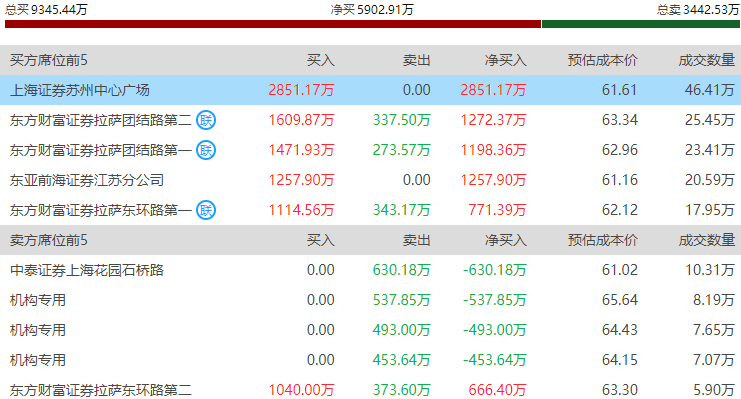Click estimated cost 63.34

click(620, 120)
